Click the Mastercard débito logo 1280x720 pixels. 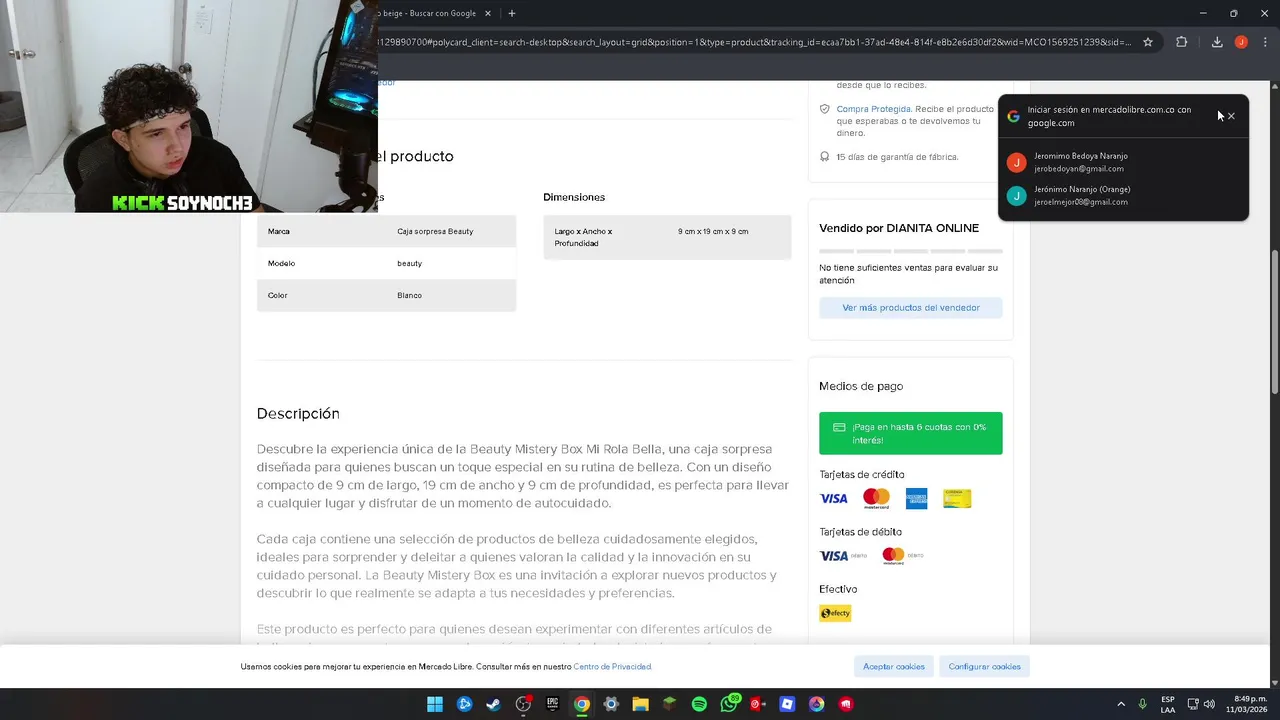[x=902, y=556]
